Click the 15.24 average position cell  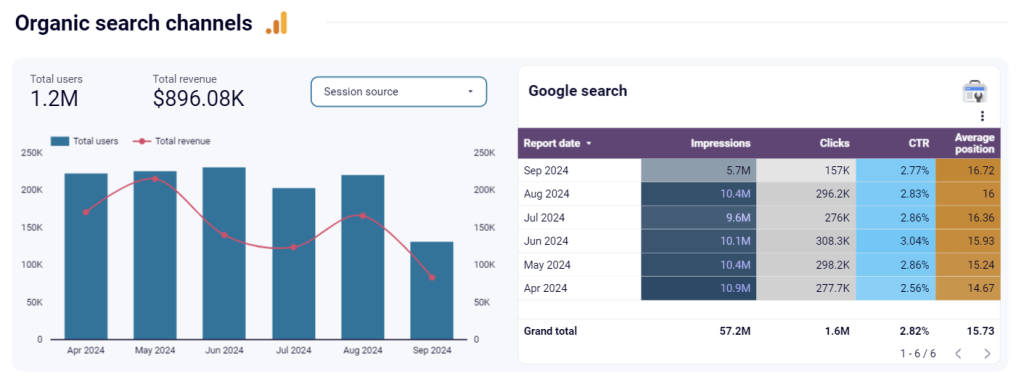pyautogui.click(x=968, y=264)
